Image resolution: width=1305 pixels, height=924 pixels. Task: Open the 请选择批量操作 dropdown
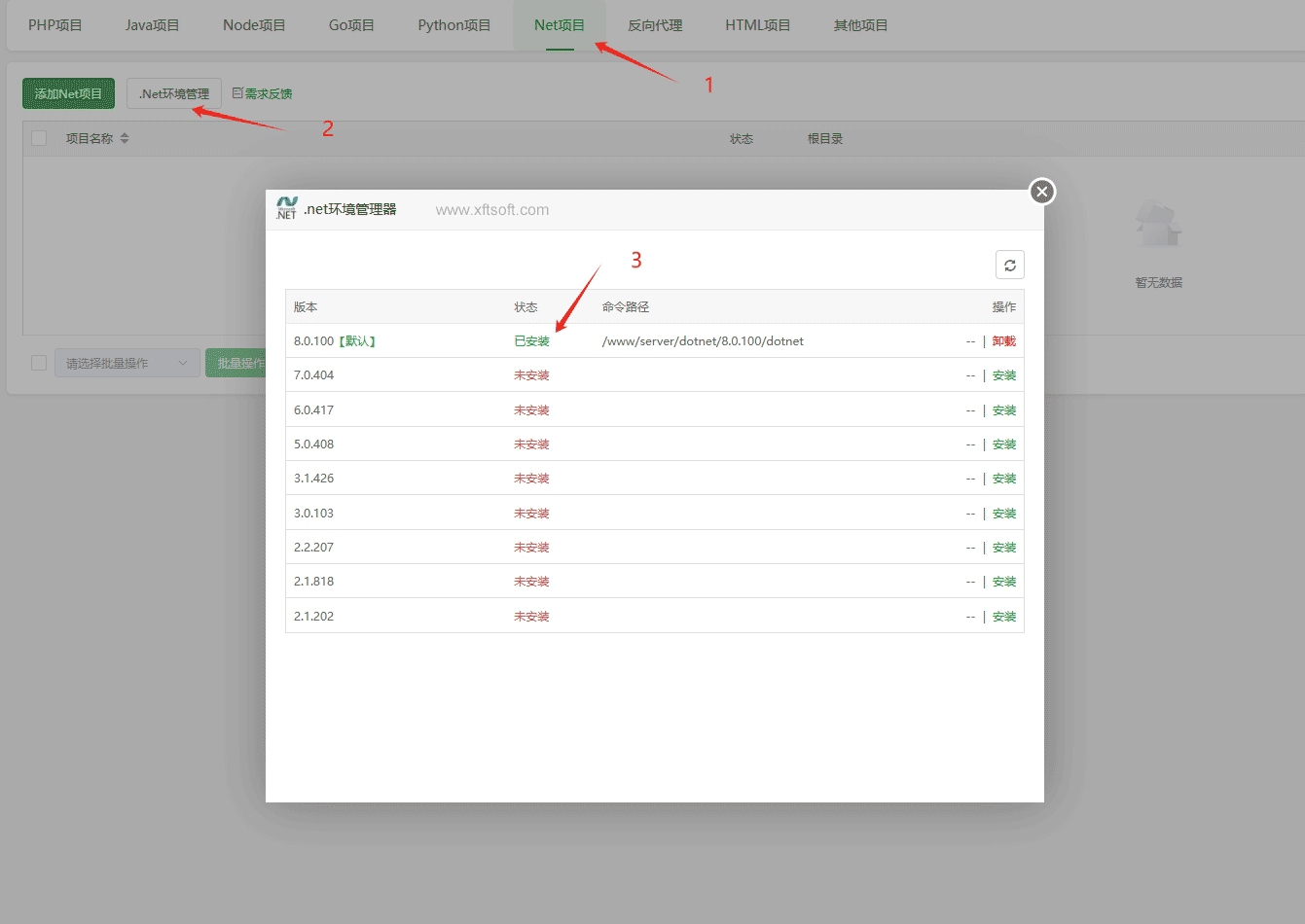click(x=127, y=363)
